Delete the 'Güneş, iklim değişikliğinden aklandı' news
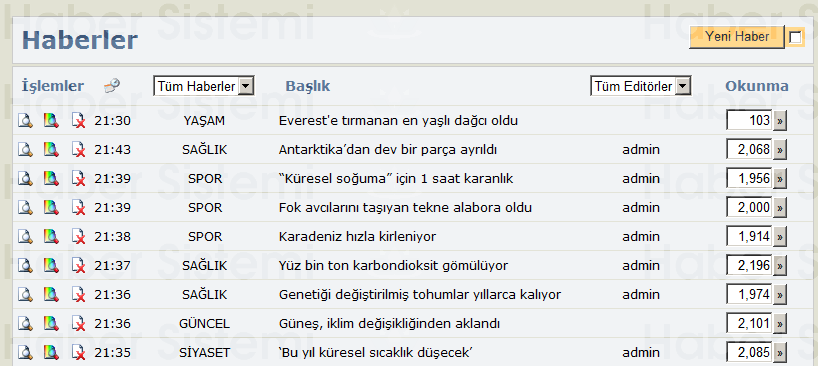Viewport: 818px width, 366px height. tap(78, 324)
